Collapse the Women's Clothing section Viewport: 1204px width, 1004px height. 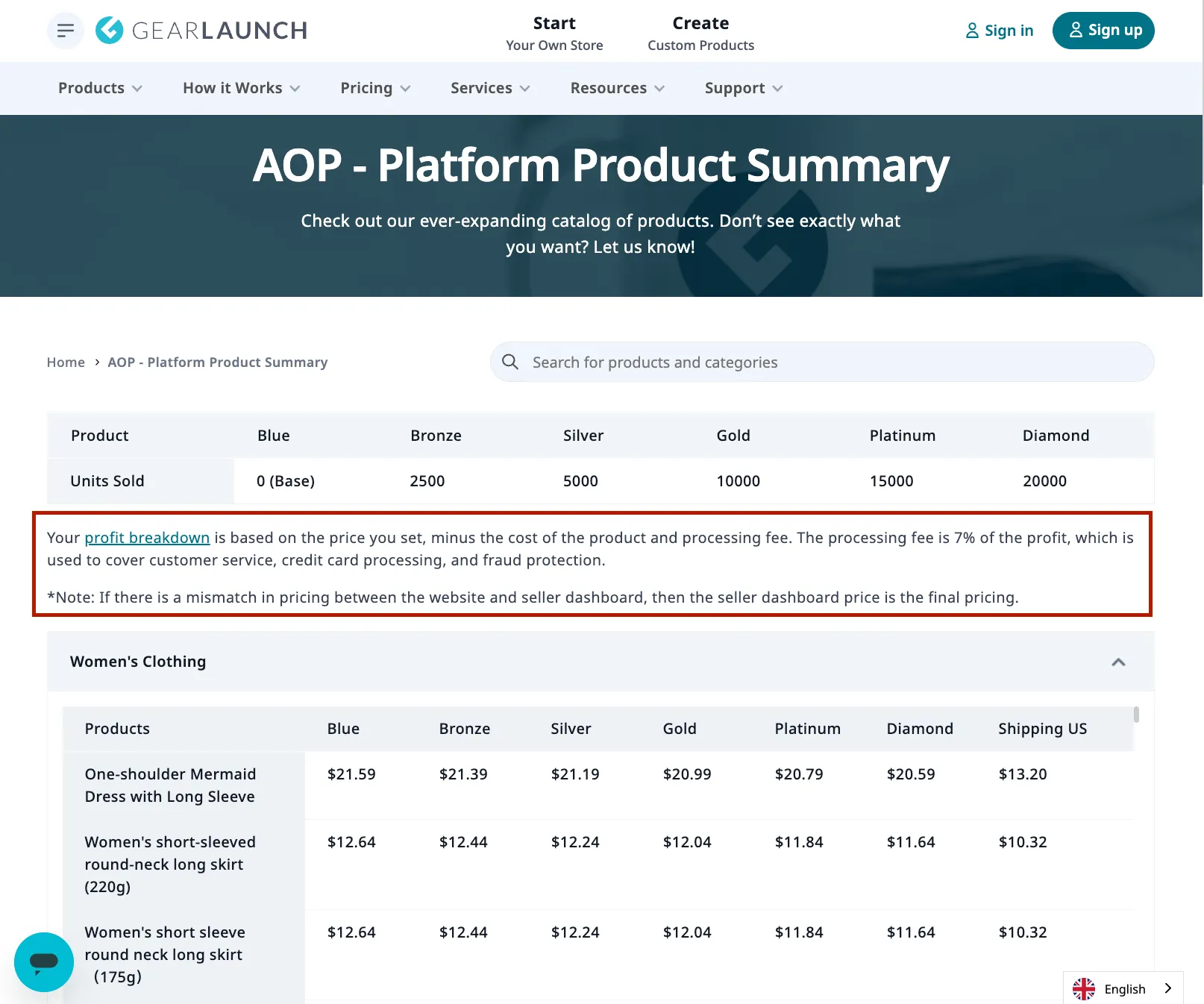pyautogui.click(x=1118, y=662)
